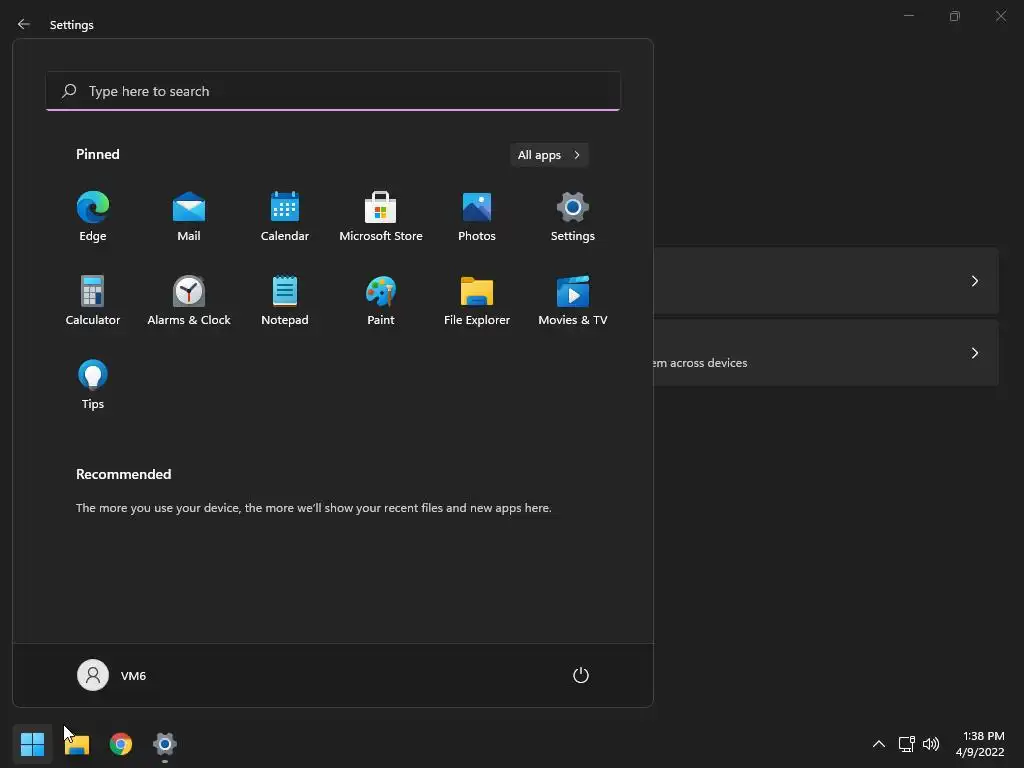Image resolution: width=1024 pixels, height=768 pixels.
Task: Click the power button in Start menu
Action: click(581, 675)
